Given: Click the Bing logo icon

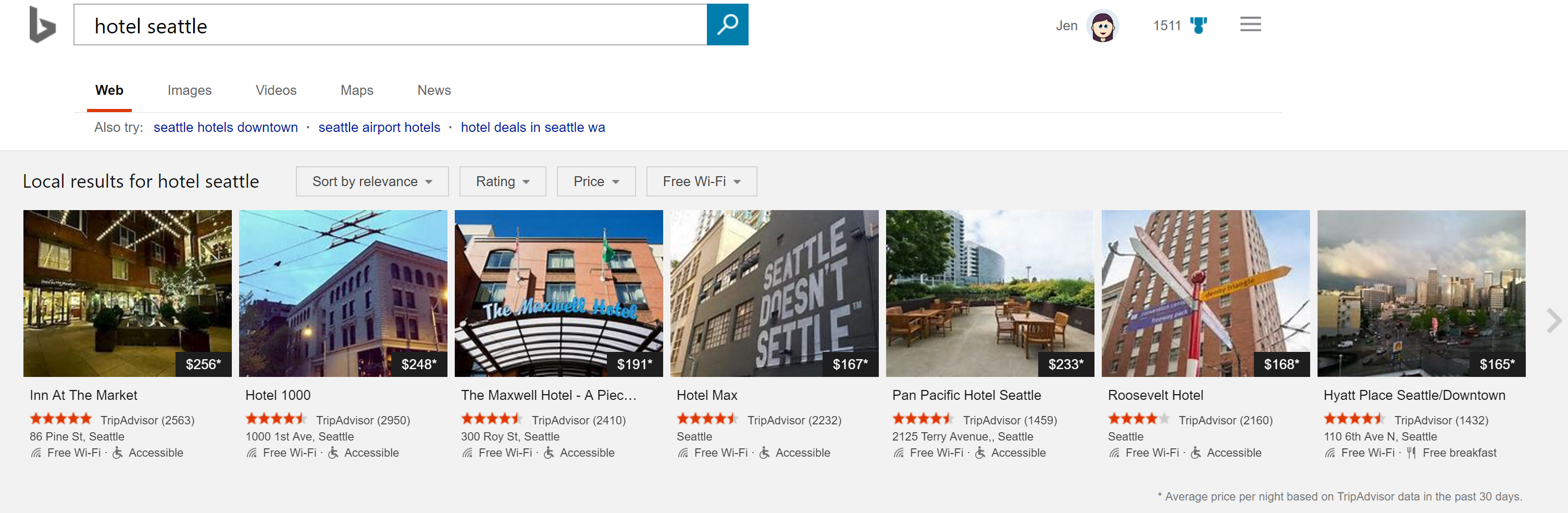Looking at the screenshot, I should [x=42, y=25].
